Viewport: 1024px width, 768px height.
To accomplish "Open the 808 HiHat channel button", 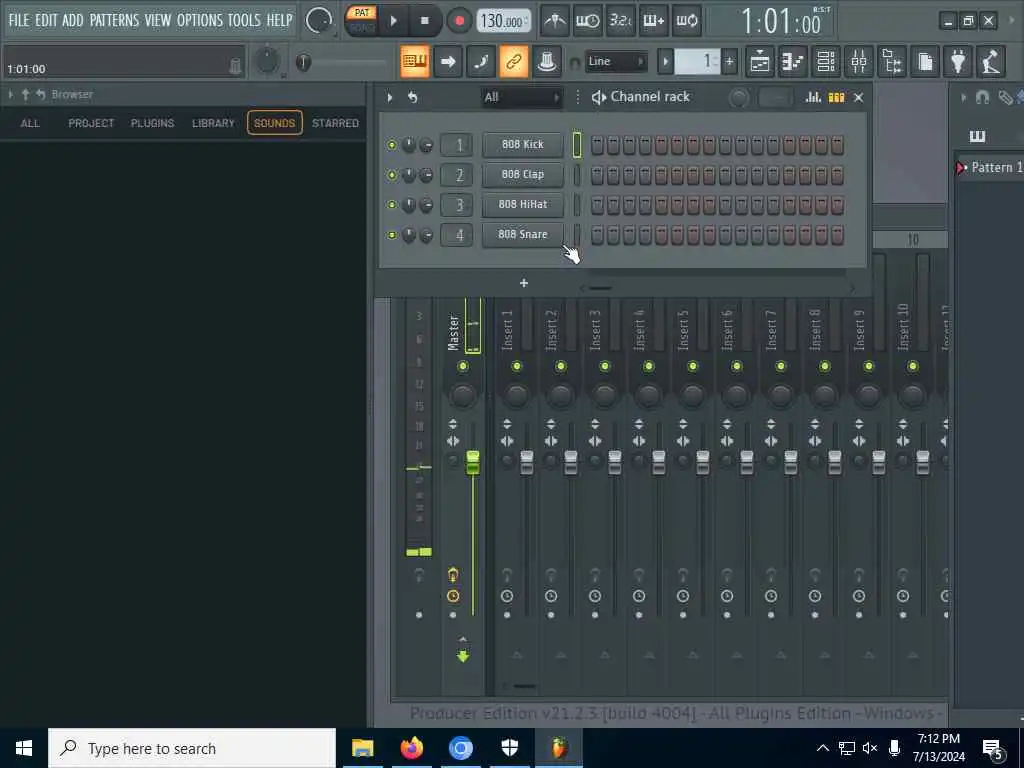I will pos(522,204).
